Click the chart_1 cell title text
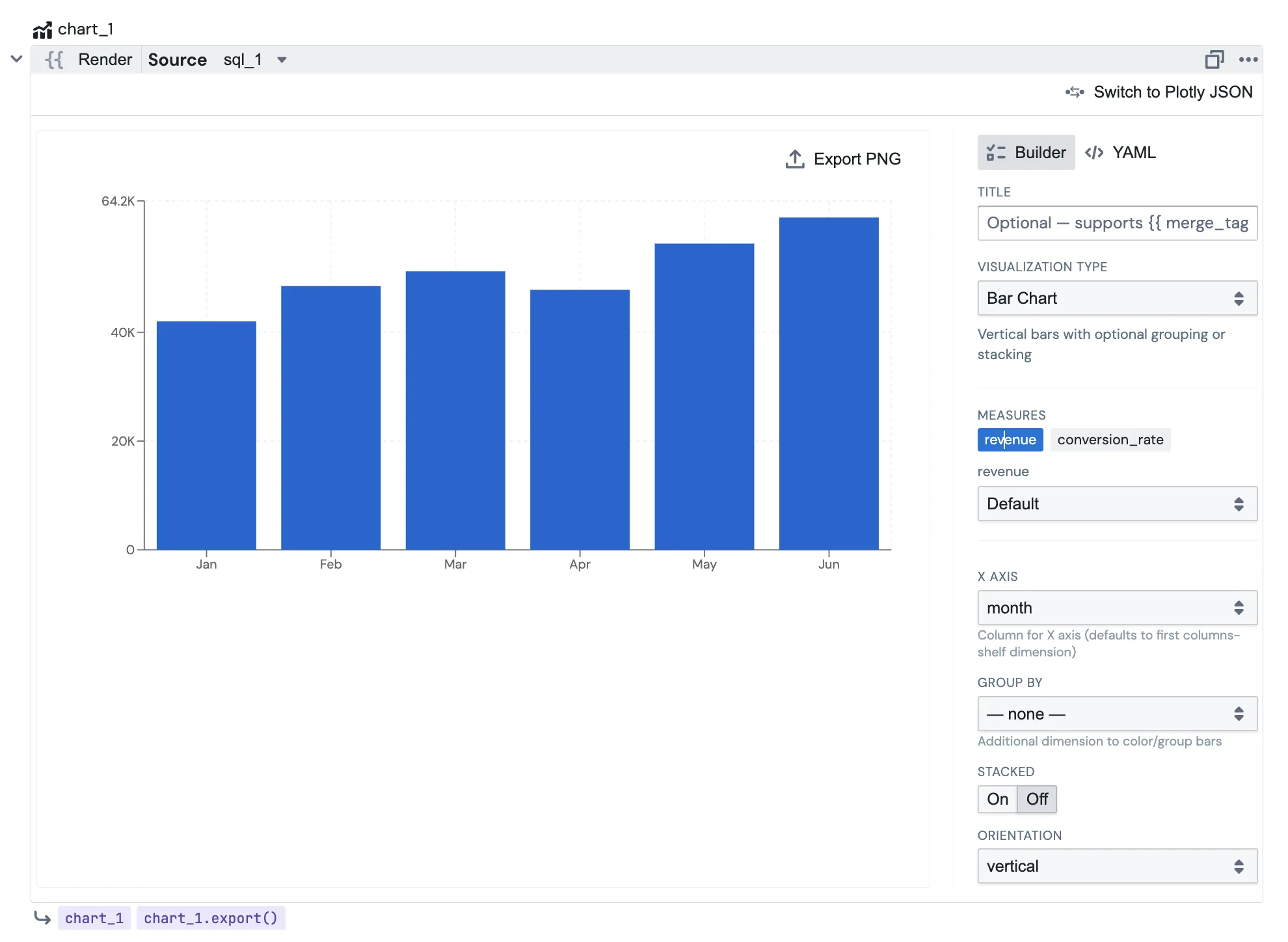 86,29
